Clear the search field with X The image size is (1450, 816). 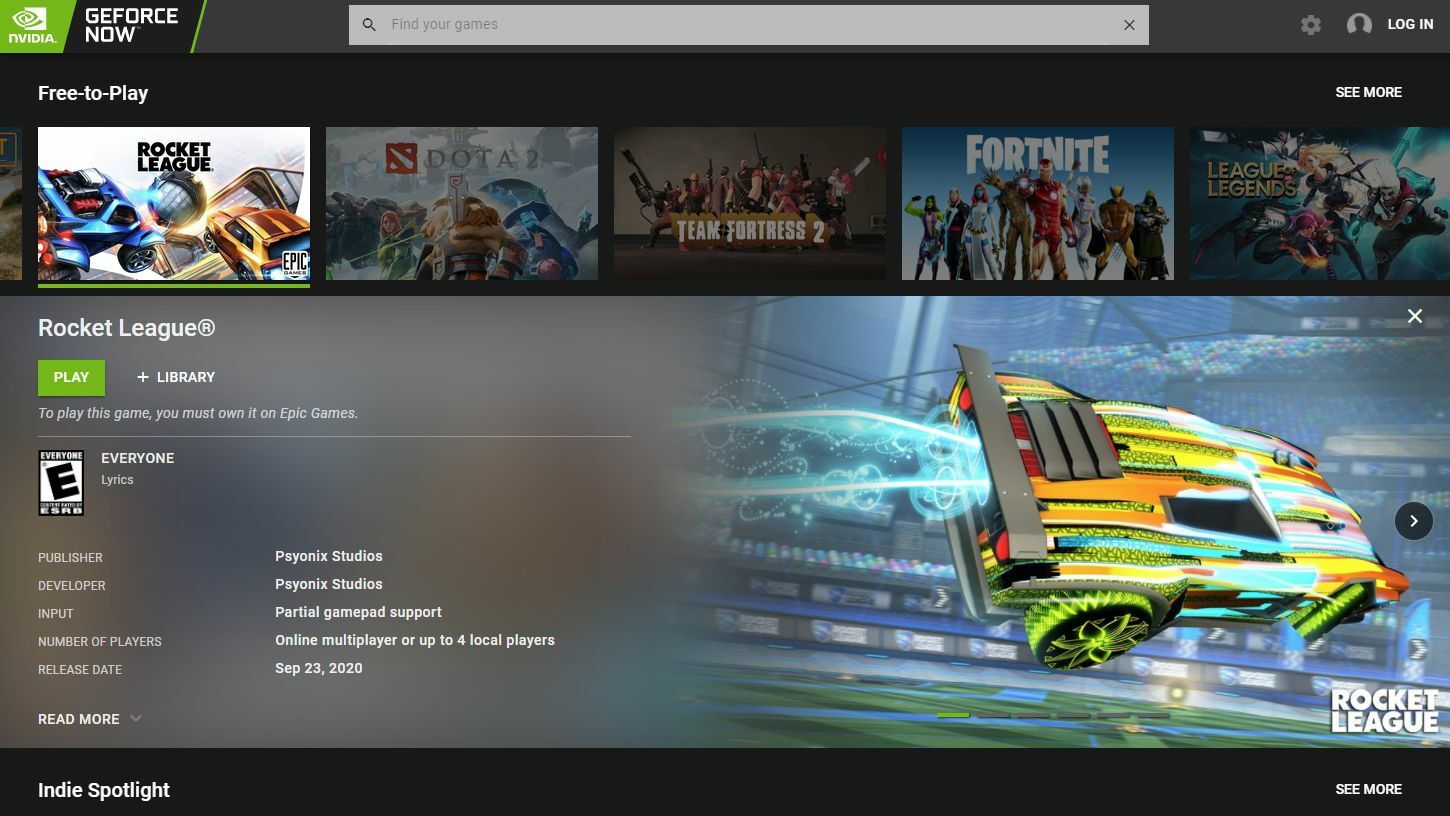click(1129, 25)
